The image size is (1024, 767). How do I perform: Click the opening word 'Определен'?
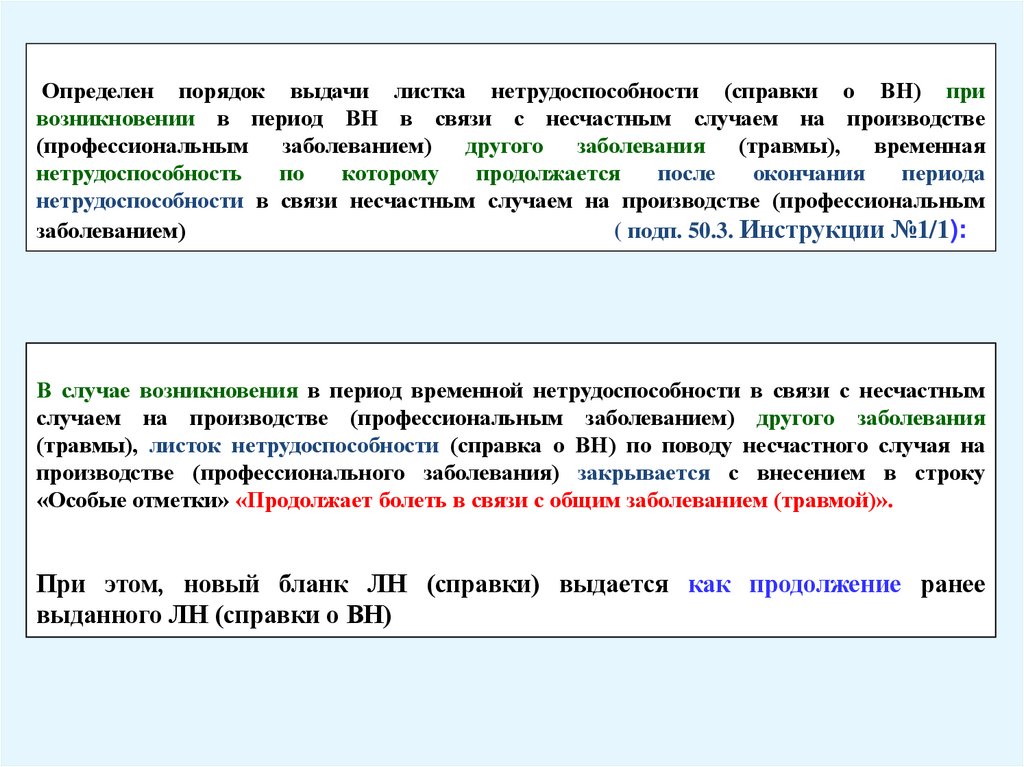point(98,92)
